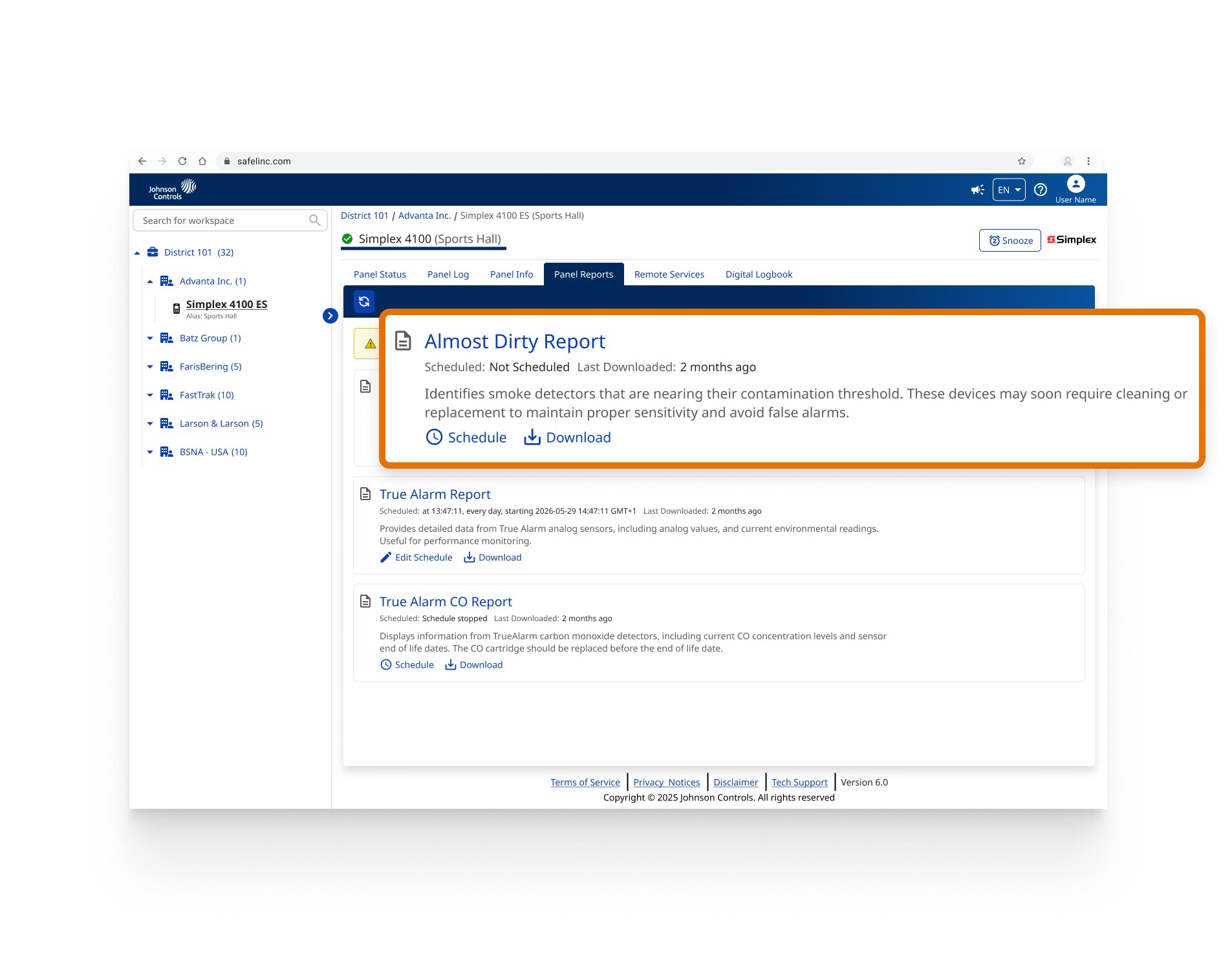This screenshot has height=955, width=1232.
Task: Download the Almost Dirty Report
Action: pyautogui.click(x=567, y=437)
